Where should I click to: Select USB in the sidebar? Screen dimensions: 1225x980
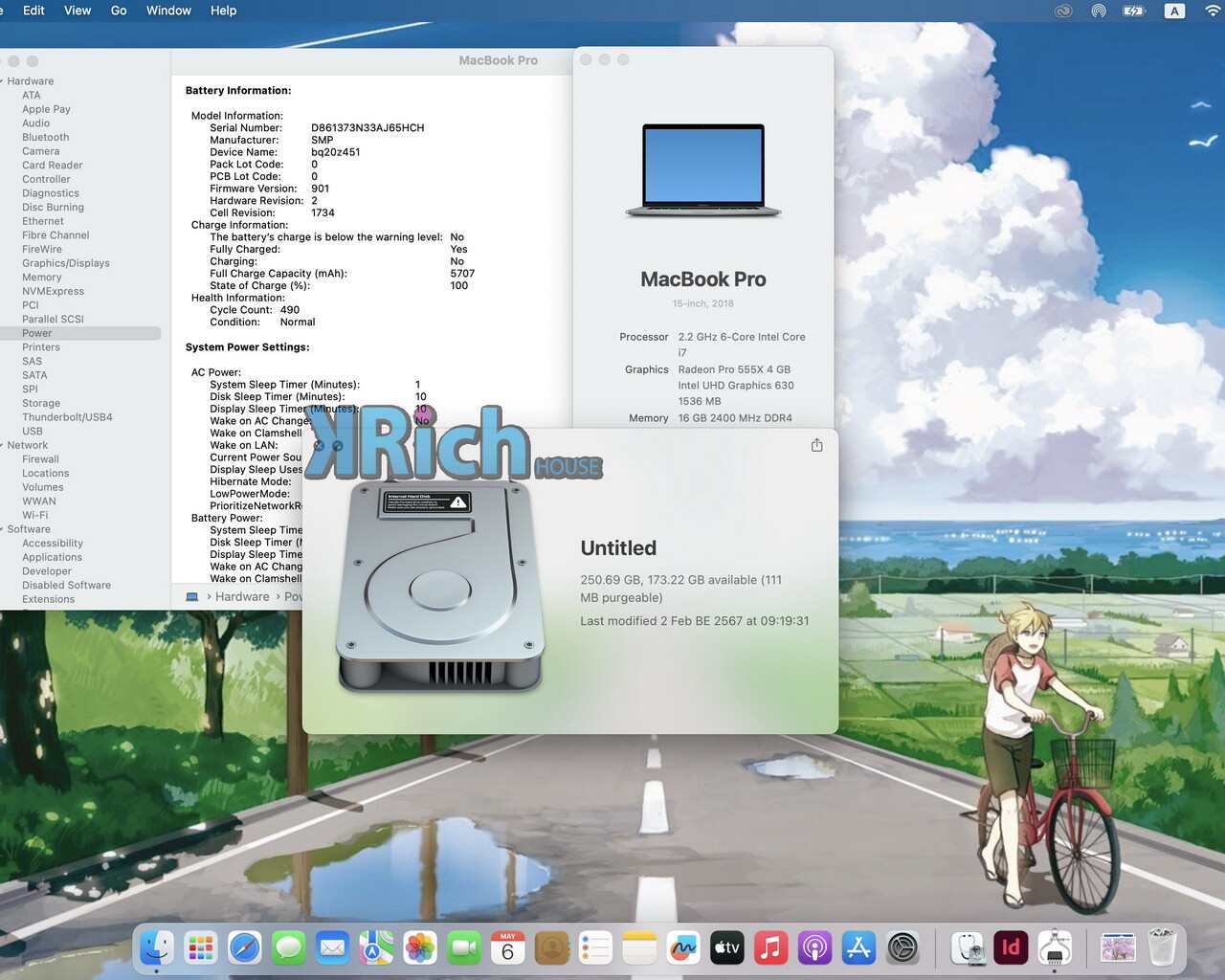coord(33,432)
